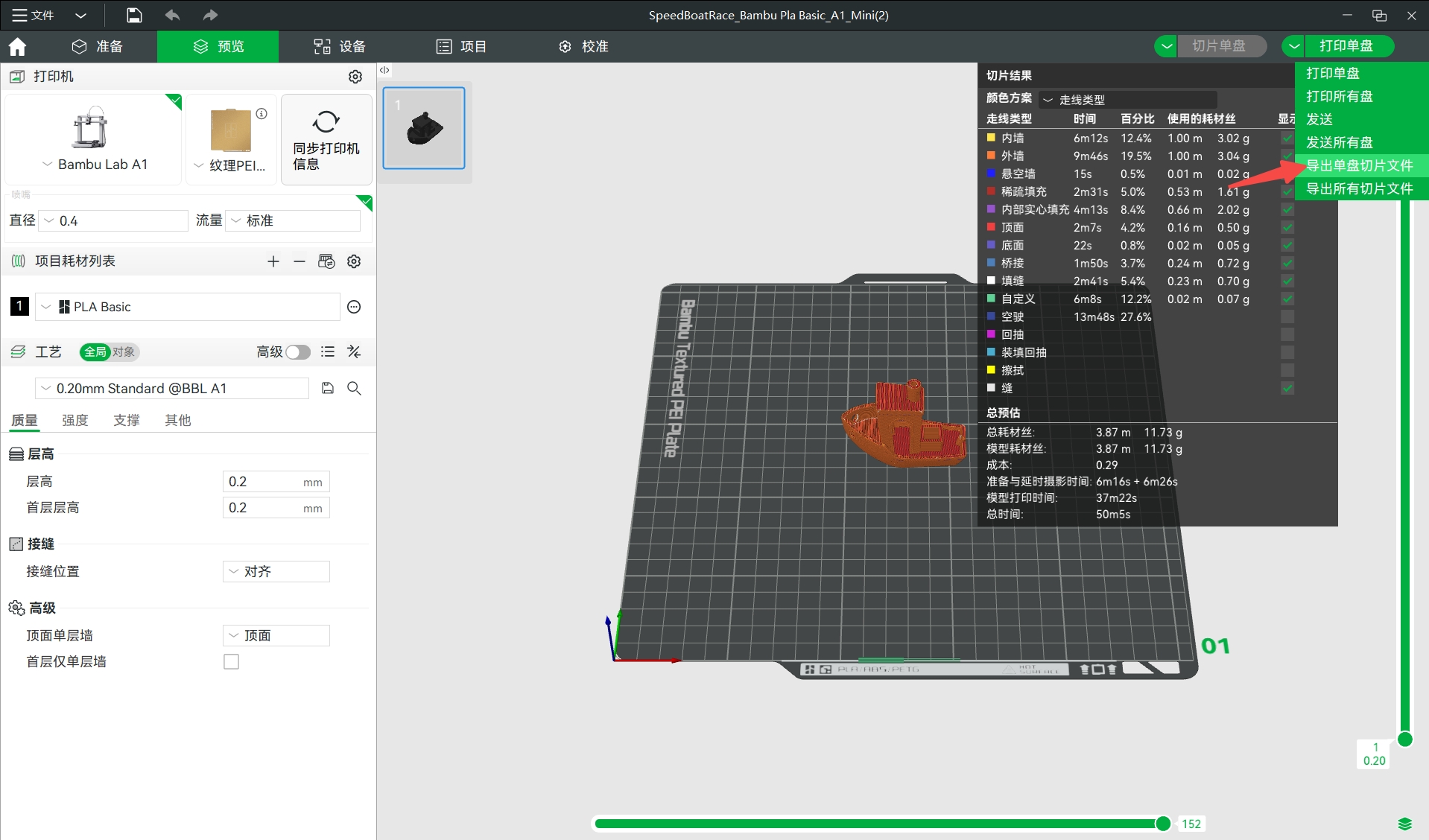The width and height of the screenshot is (1429, 840).
Task: Open the nozzle 直径 0.4 dropdown
Action: click(113, 220)
